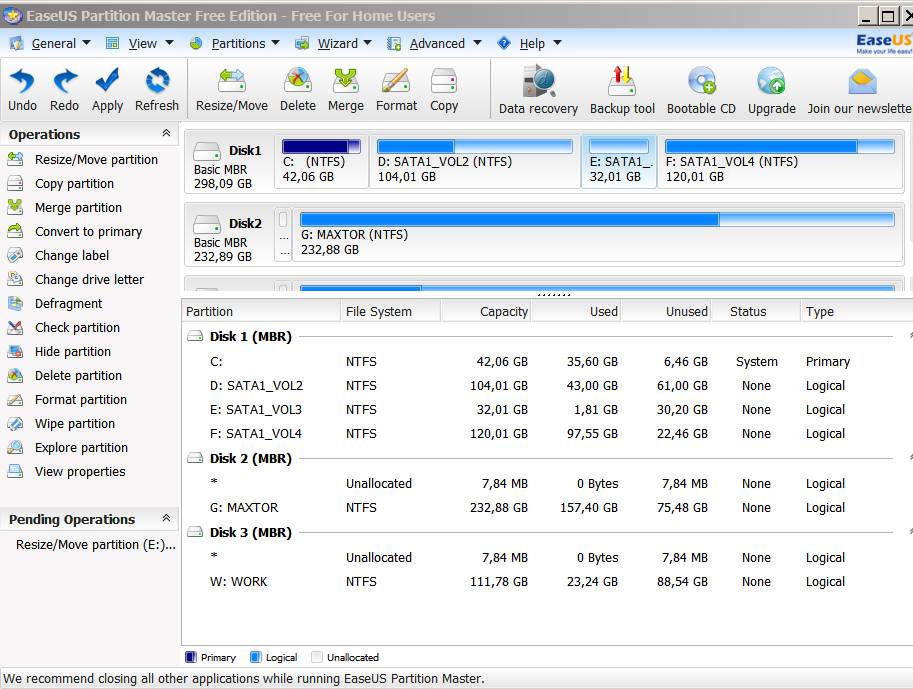Sort by the Partition column header

point(261,312)
